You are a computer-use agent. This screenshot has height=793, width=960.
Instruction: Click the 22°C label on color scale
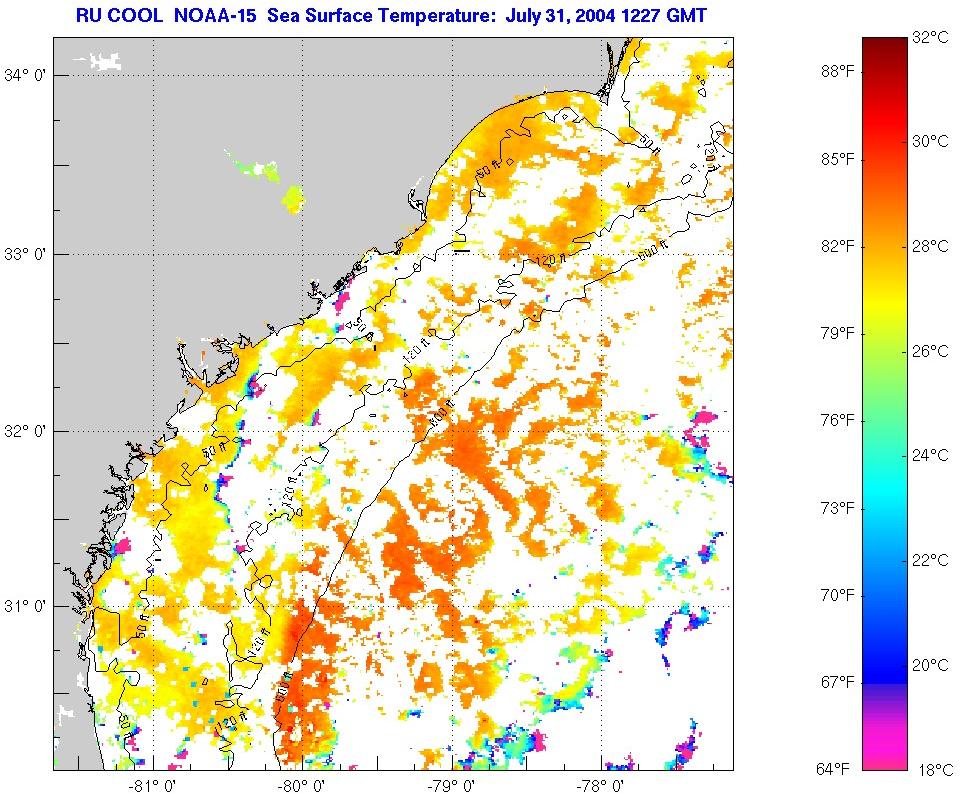click(x=930, y=560)
